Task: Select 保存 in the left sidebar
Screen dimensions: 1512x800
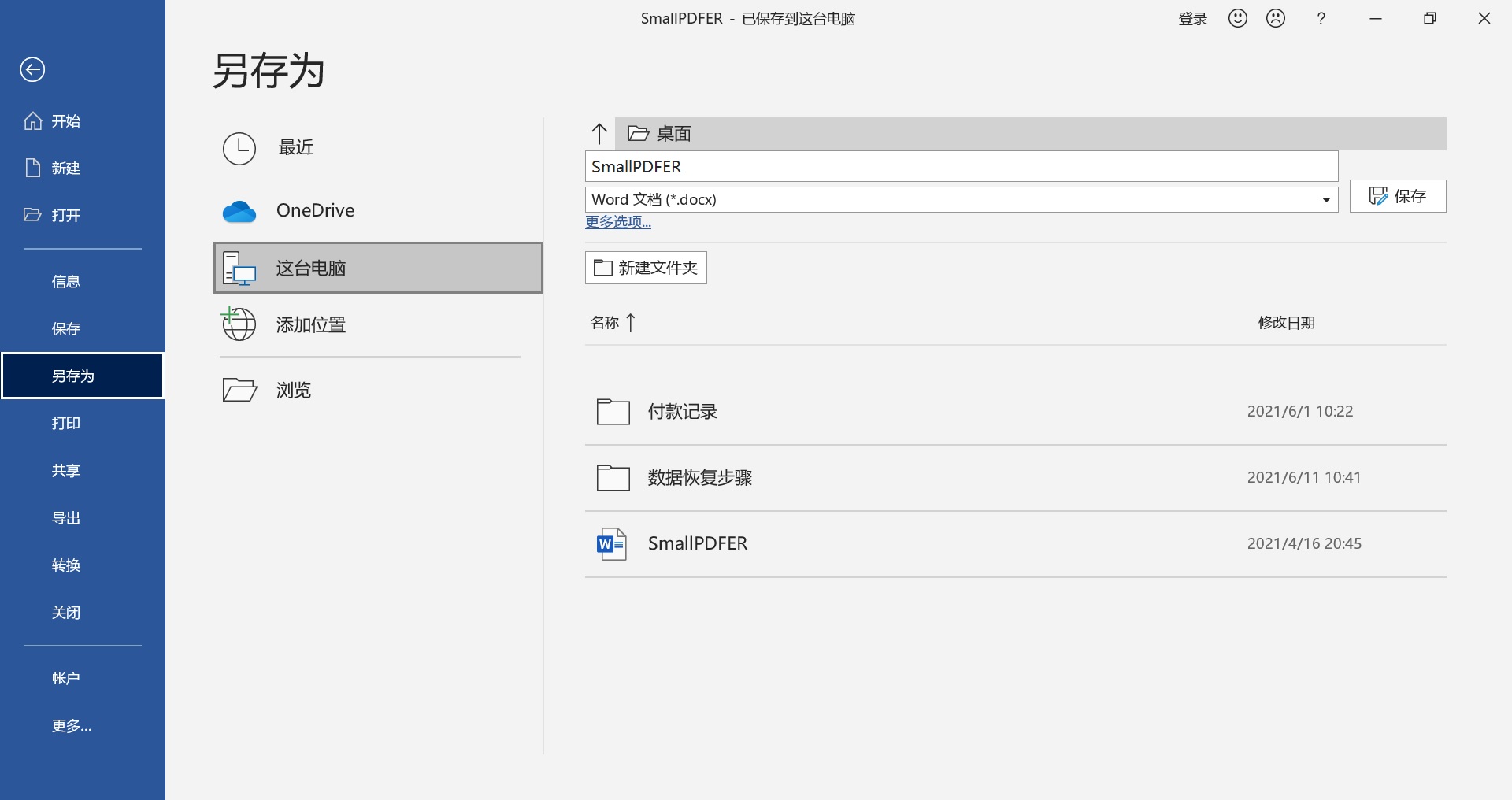Action: coord(66,329)
